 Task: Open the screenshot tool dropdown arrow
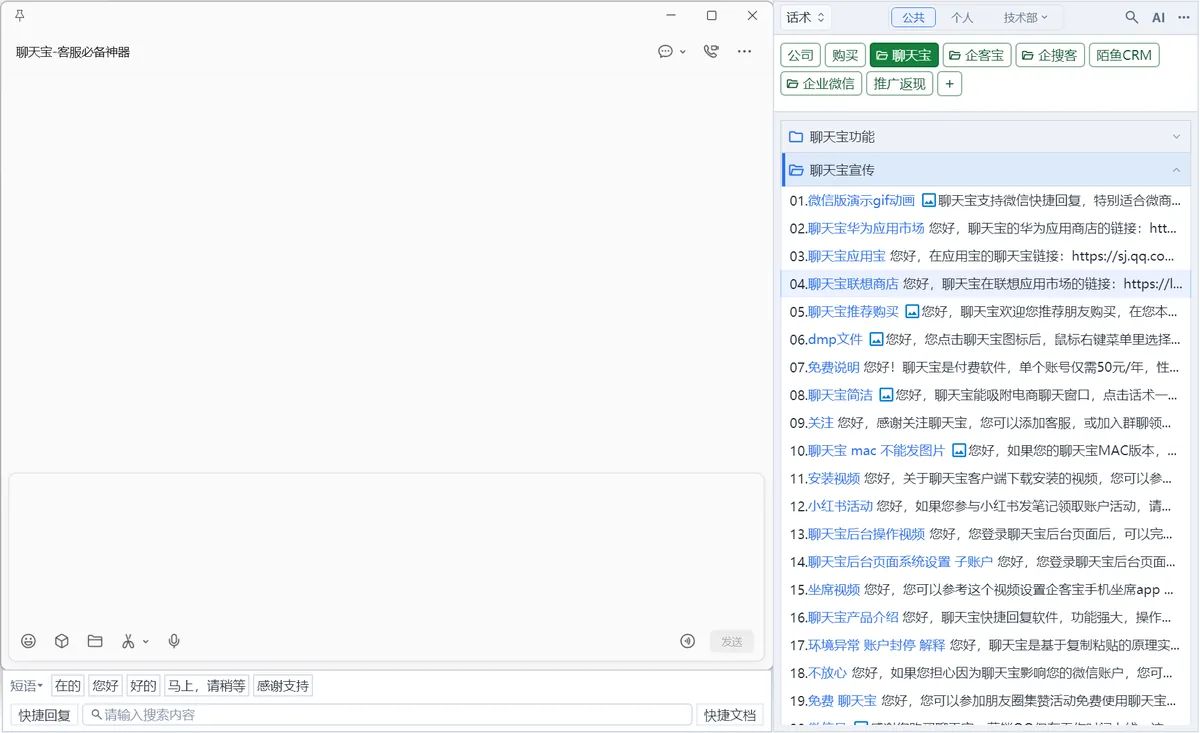click(x=146, y=642)
